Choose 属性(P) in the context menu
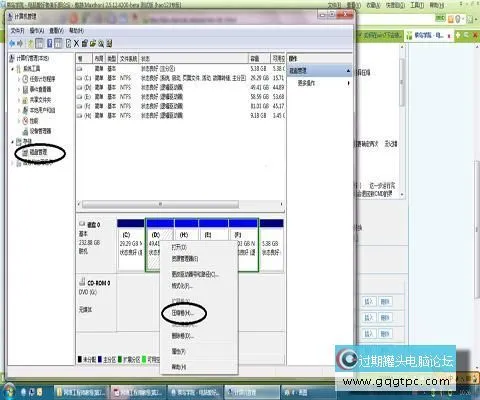 pyautogui.click(x=199, y=351)
